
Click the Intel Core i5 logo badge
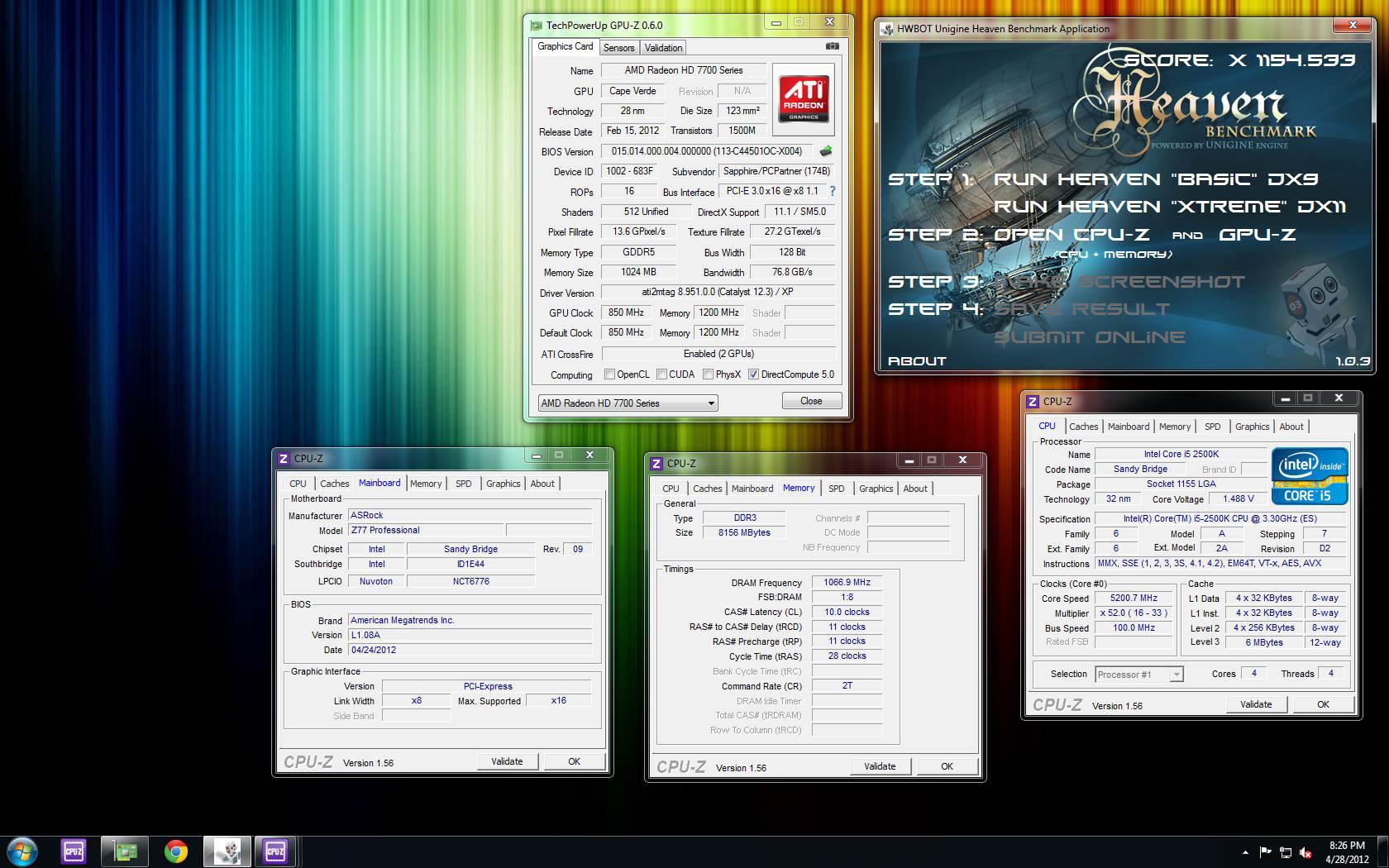coord(1310,476)
